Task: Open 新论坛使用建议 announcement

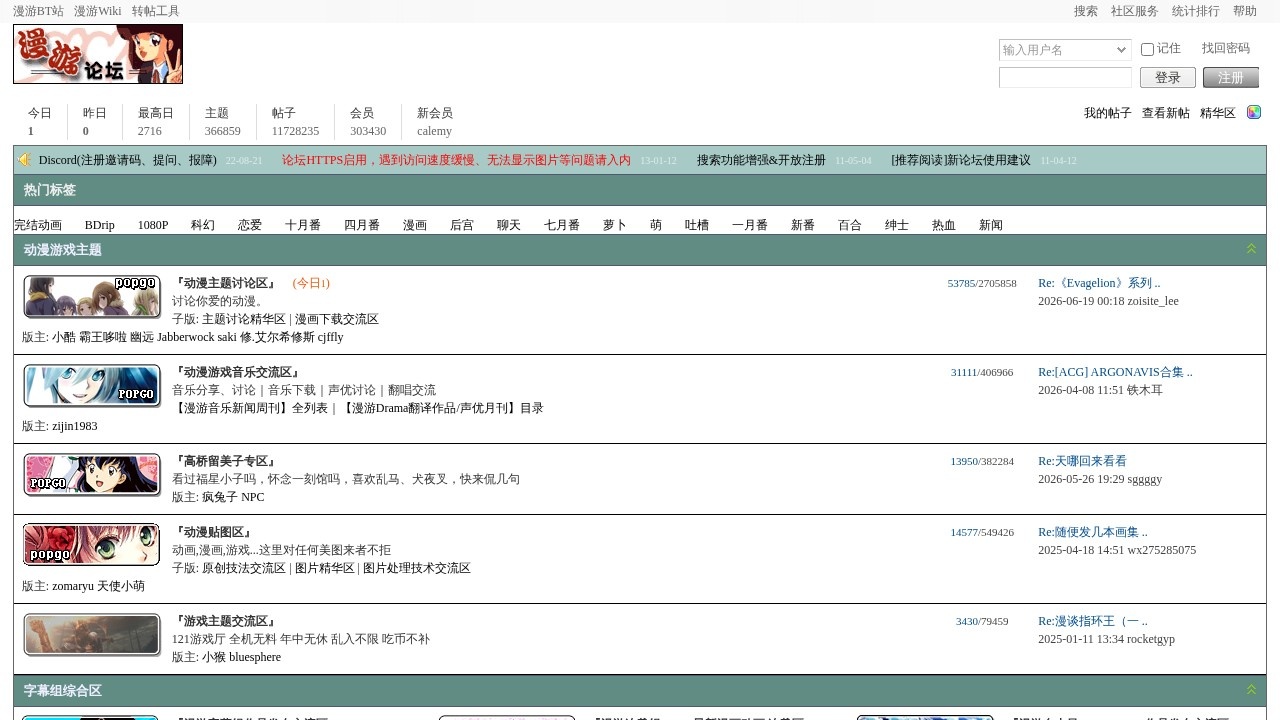Action: (961, 160)
